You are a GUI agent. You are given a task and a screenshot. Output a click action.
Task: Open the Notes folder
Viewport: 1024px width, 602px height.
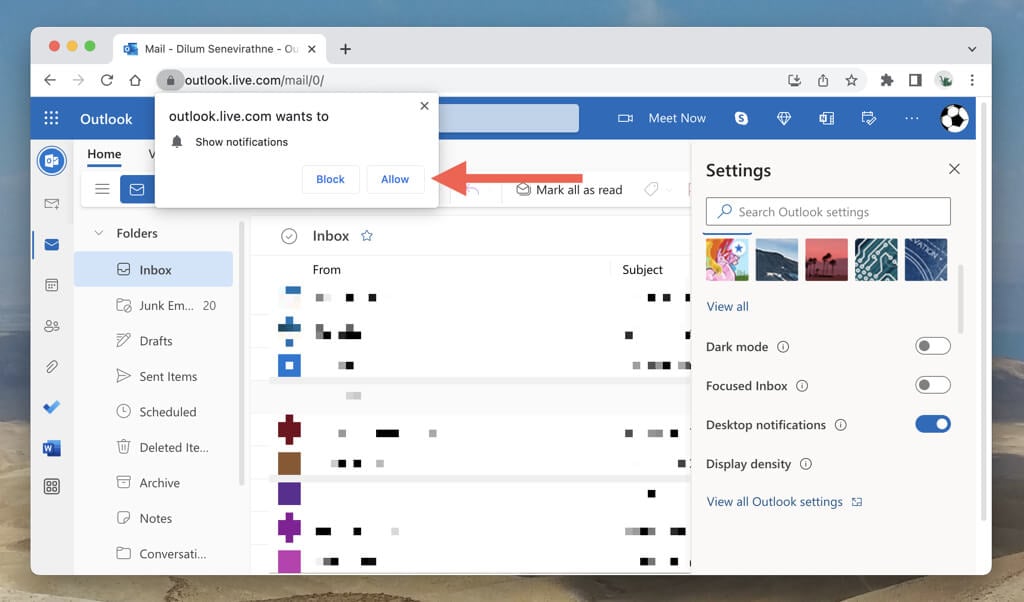pos(153,518)
